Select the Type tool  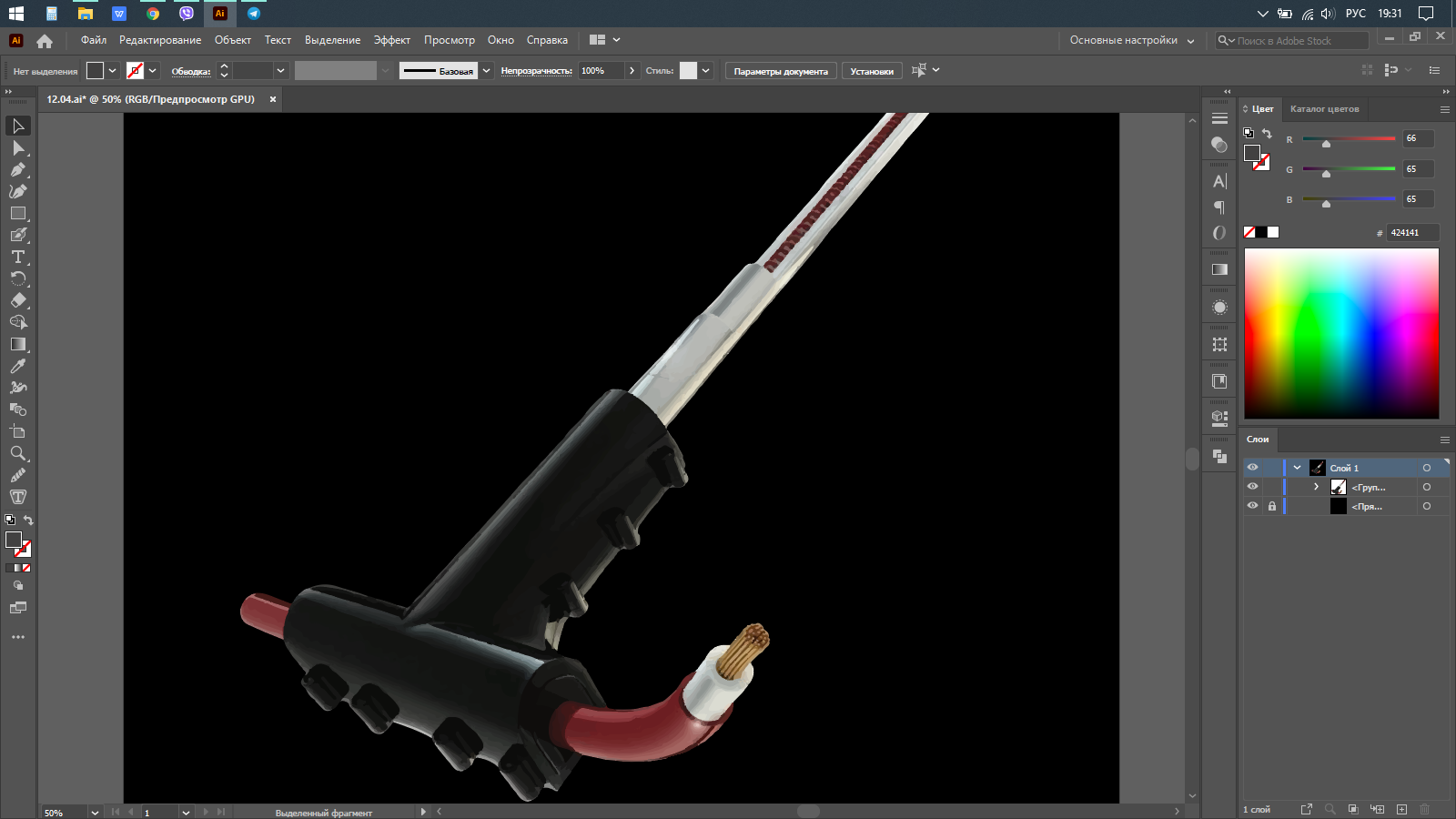(18, 257)
